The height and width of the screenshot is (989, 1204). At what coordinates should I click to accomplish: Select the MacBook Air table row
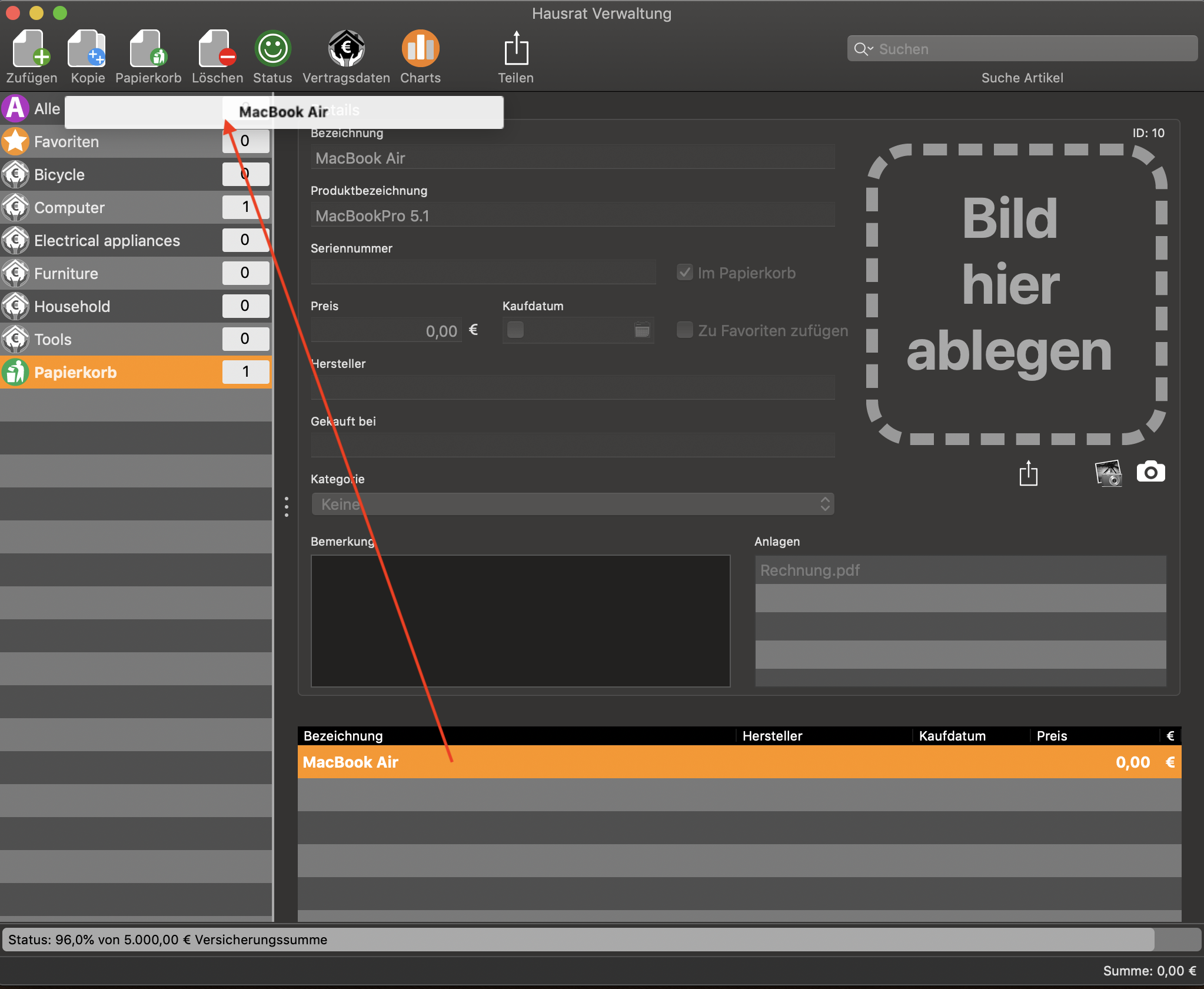(740, 762)
